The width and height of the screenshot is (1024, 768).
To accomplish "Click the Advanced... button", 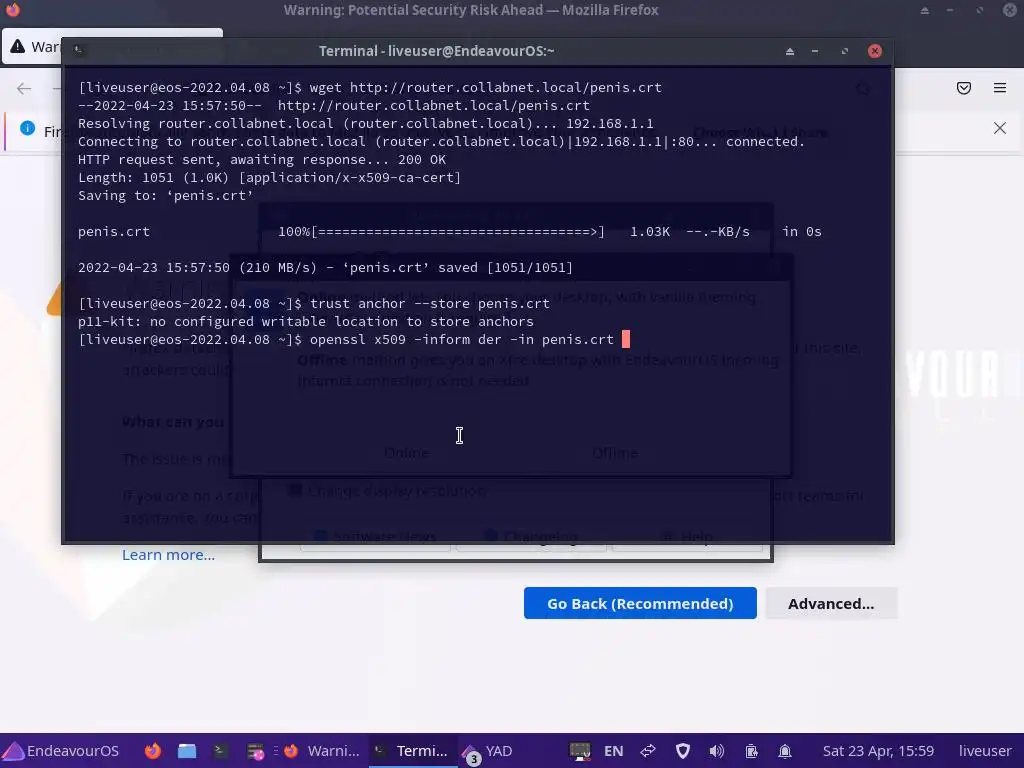I will pos(831,603).
